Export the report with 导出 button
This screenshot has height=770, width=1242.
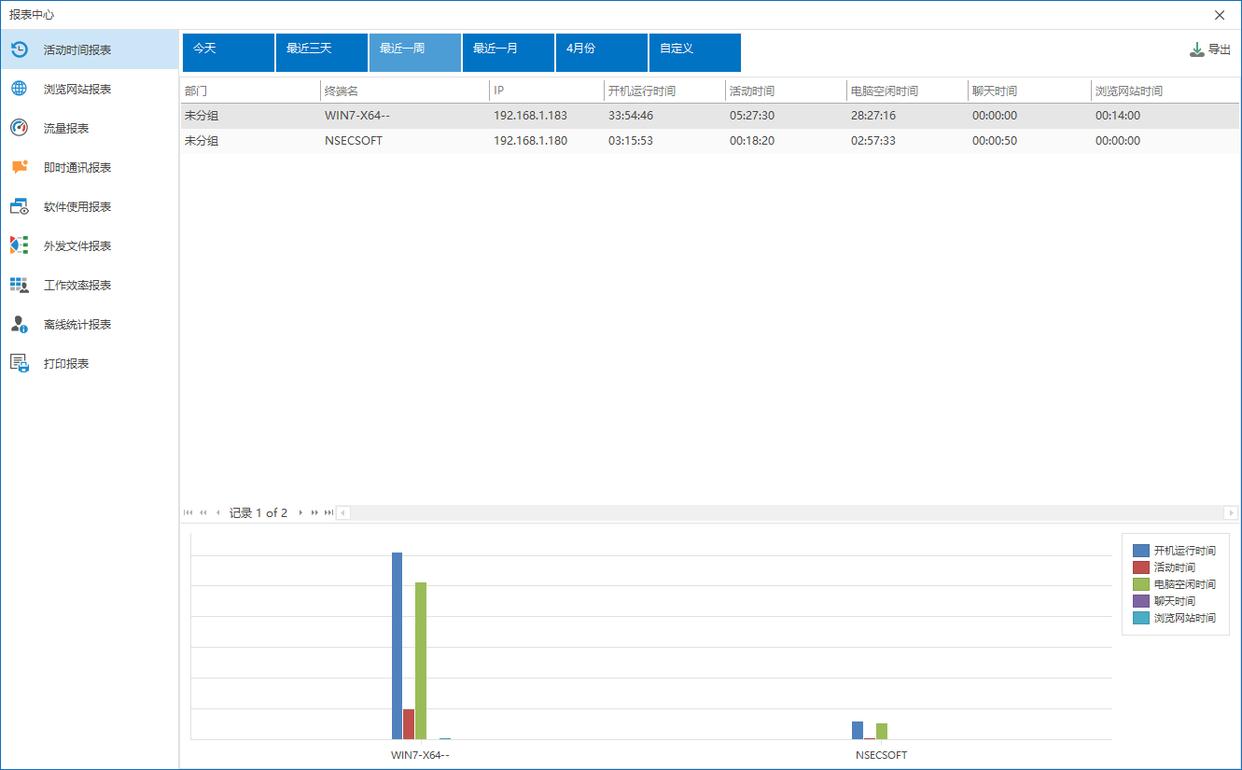[x=1210, y=49]
